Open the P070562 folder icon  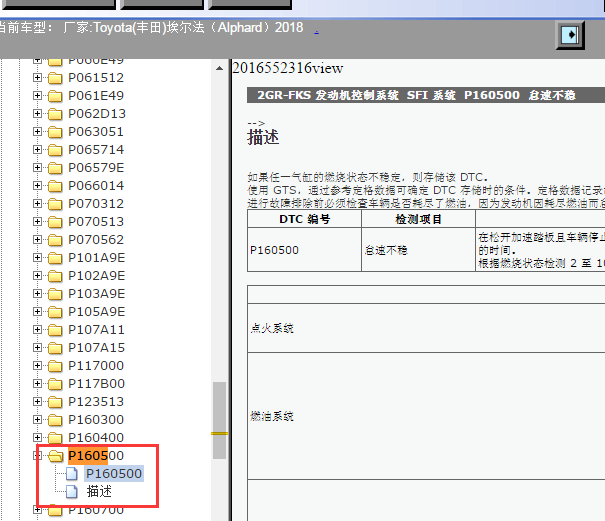pos(55,240)
